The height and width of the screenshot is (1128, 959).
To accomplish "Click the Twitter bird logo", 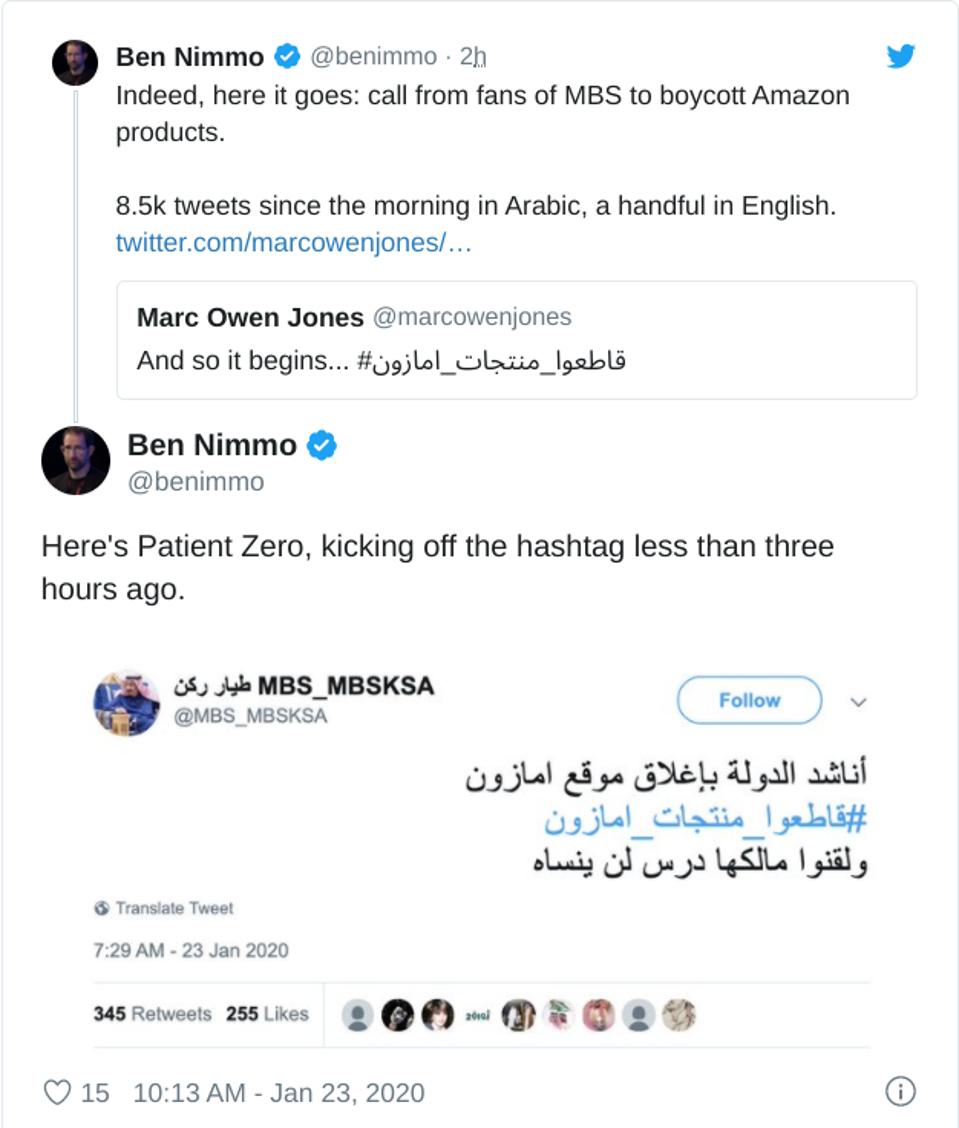I will click(900, 56).
